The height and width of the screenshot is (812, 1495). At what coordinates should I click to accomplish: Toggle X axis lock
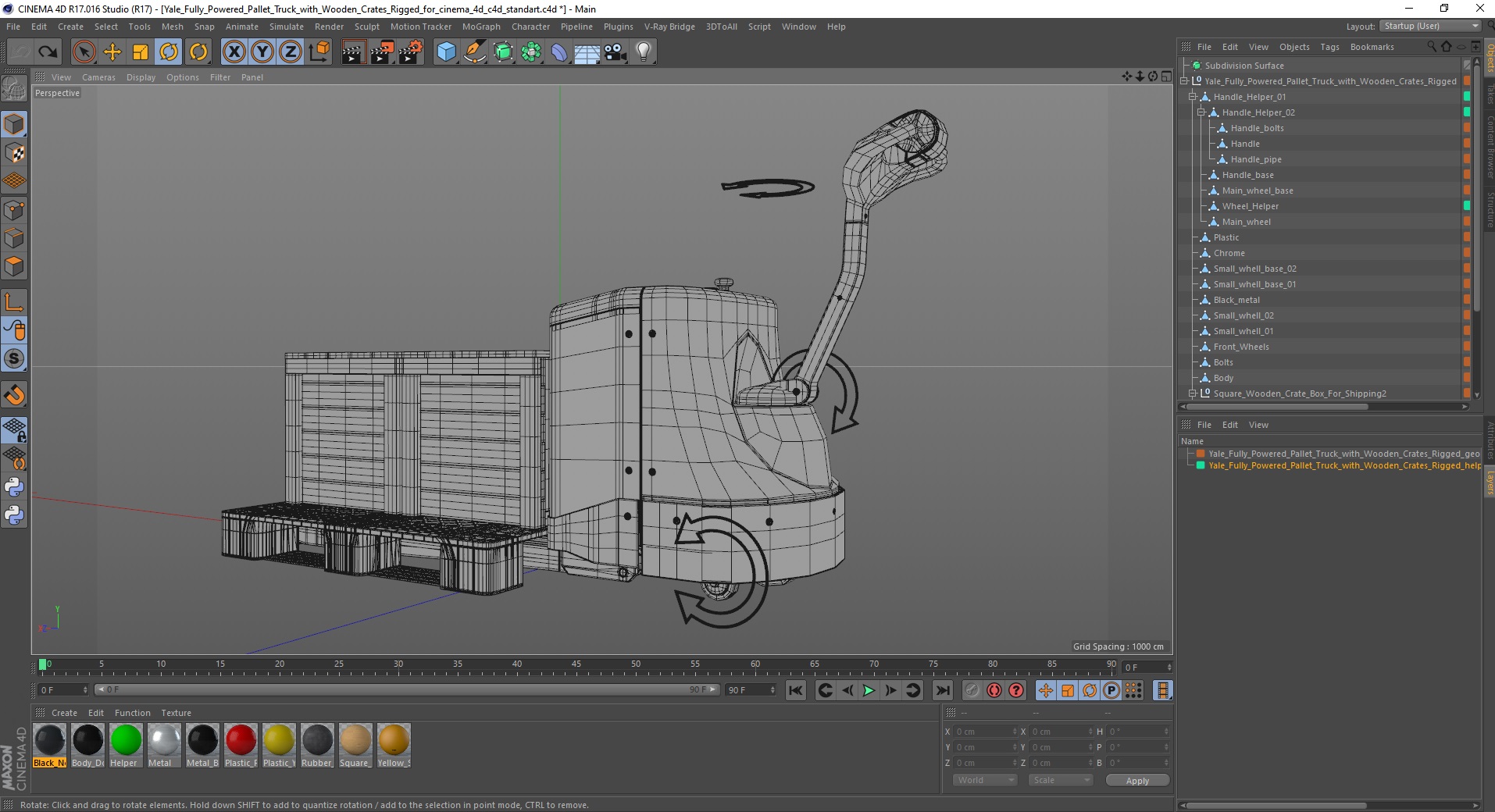(234, 52)
